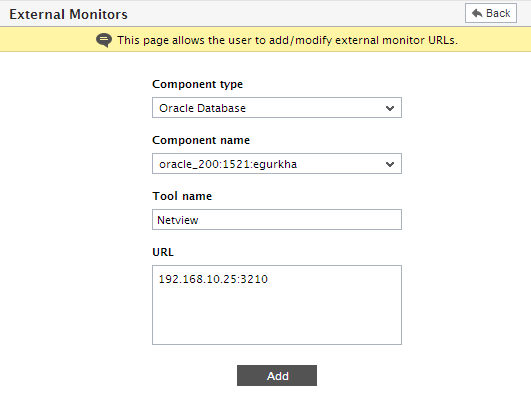Click the URL label
The height and width of the screenshot is (408, 531).
coord(163,252)
